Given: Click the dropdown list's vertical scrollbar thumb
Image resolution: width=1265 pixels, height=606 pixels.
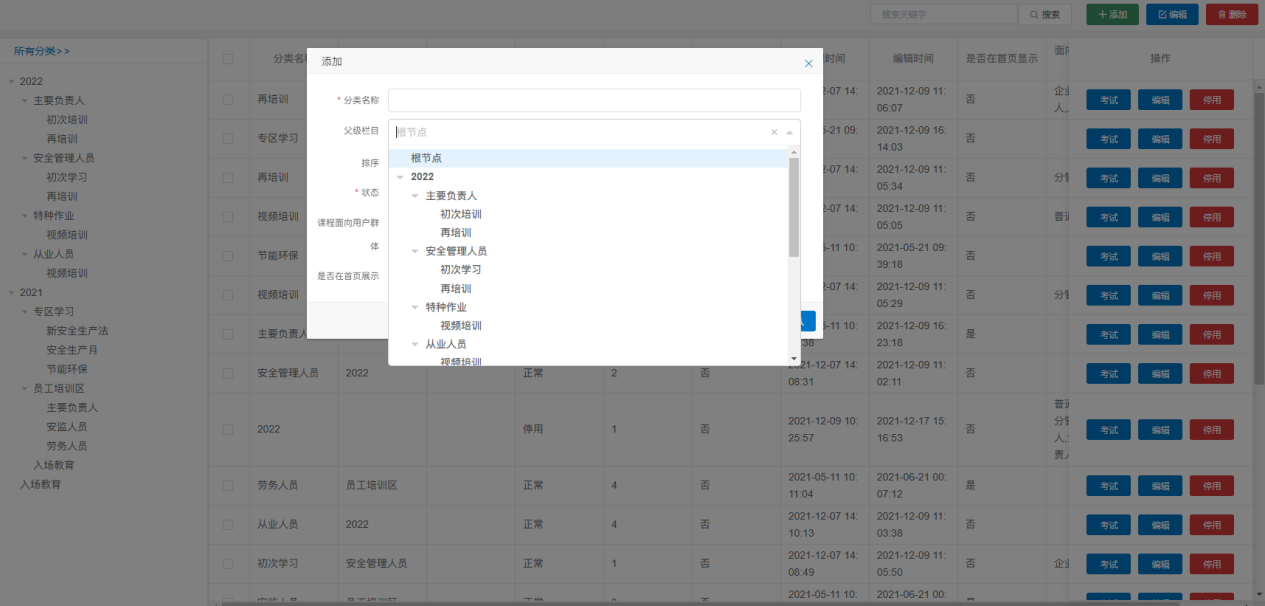Looking at the screenshot, I should click(x=795, y=207).
